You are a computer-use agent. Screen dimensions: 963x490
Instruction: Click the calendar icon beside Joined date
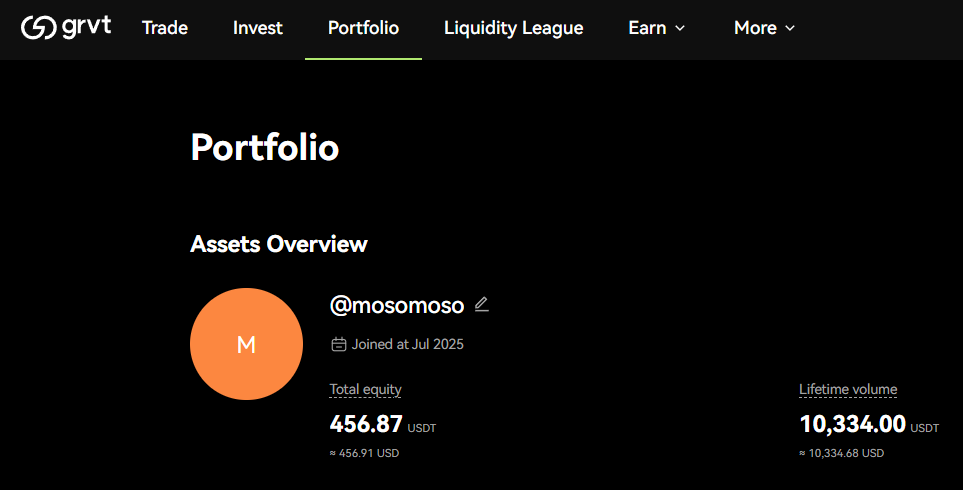[x=338, y=344]
